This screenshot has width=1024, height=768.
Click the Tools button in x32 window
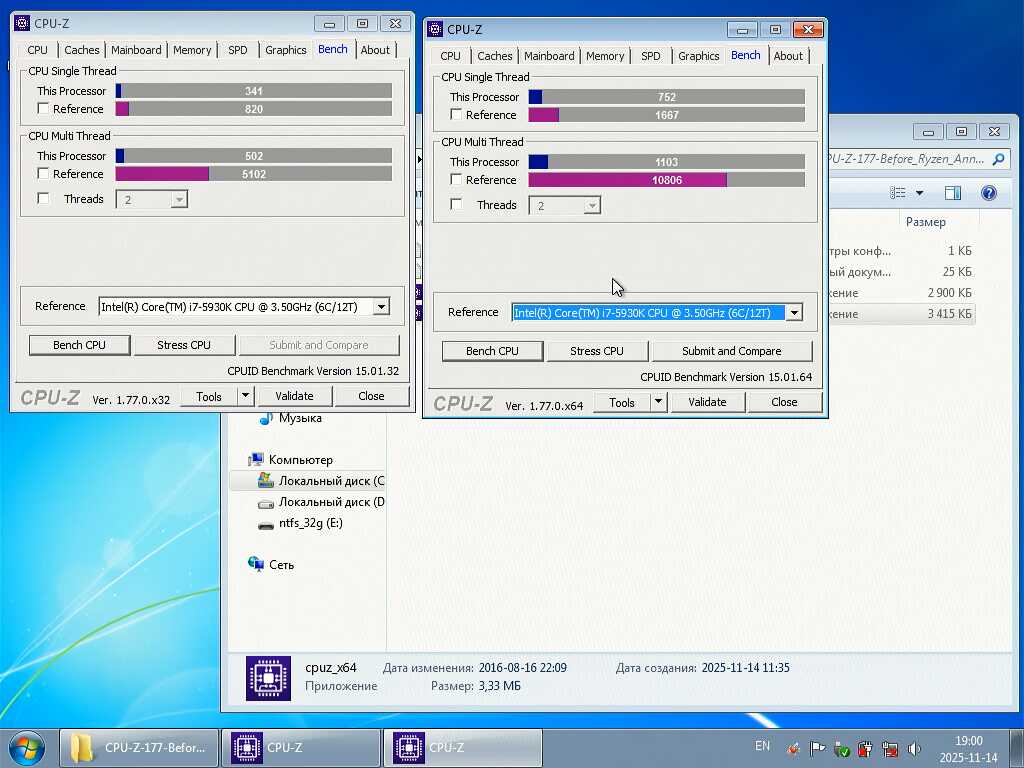coord(208,396)
